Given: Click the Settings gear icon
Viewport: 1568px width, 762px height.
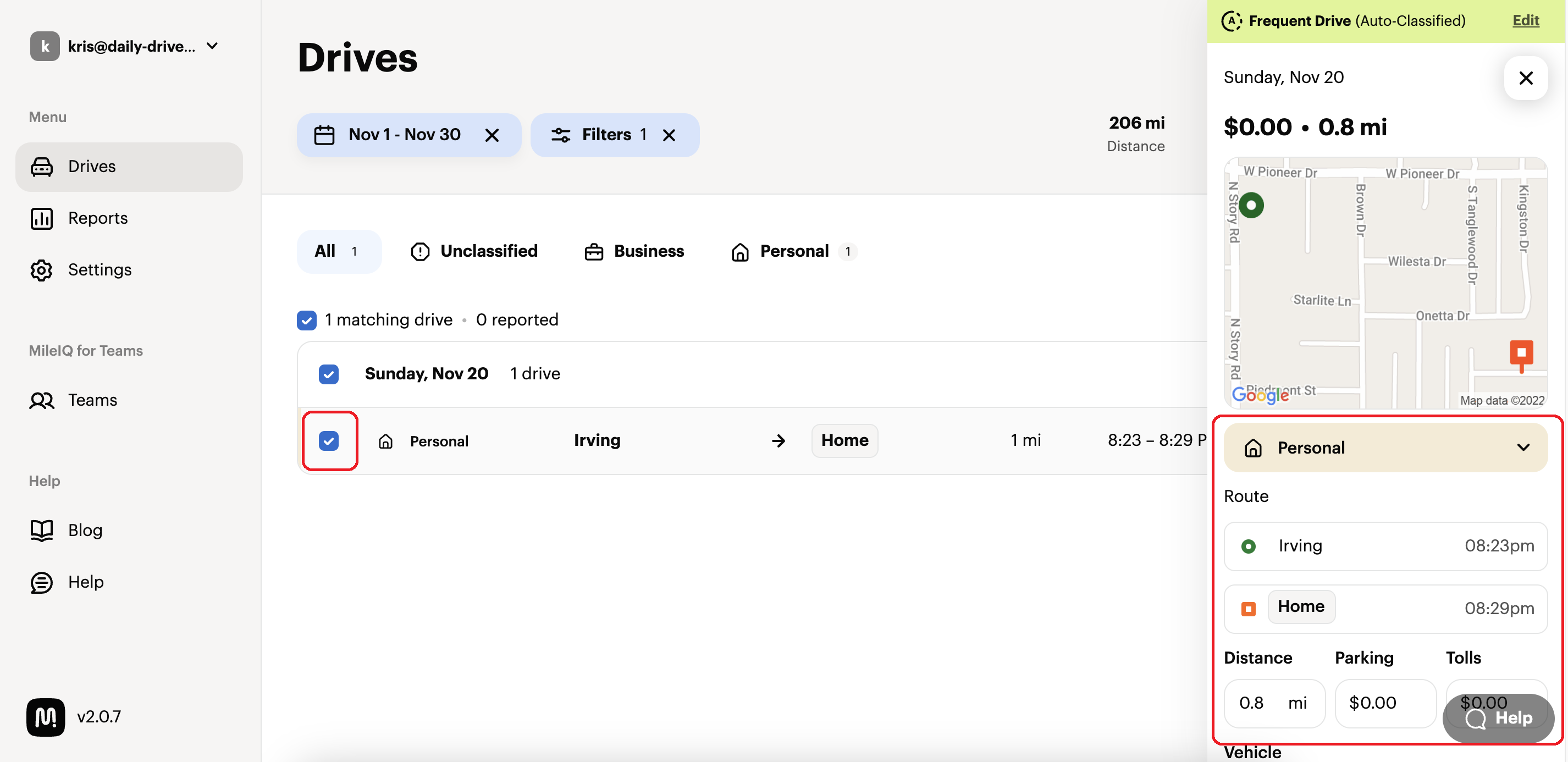Looking at the screenshot, I should (x=41, y=270).
